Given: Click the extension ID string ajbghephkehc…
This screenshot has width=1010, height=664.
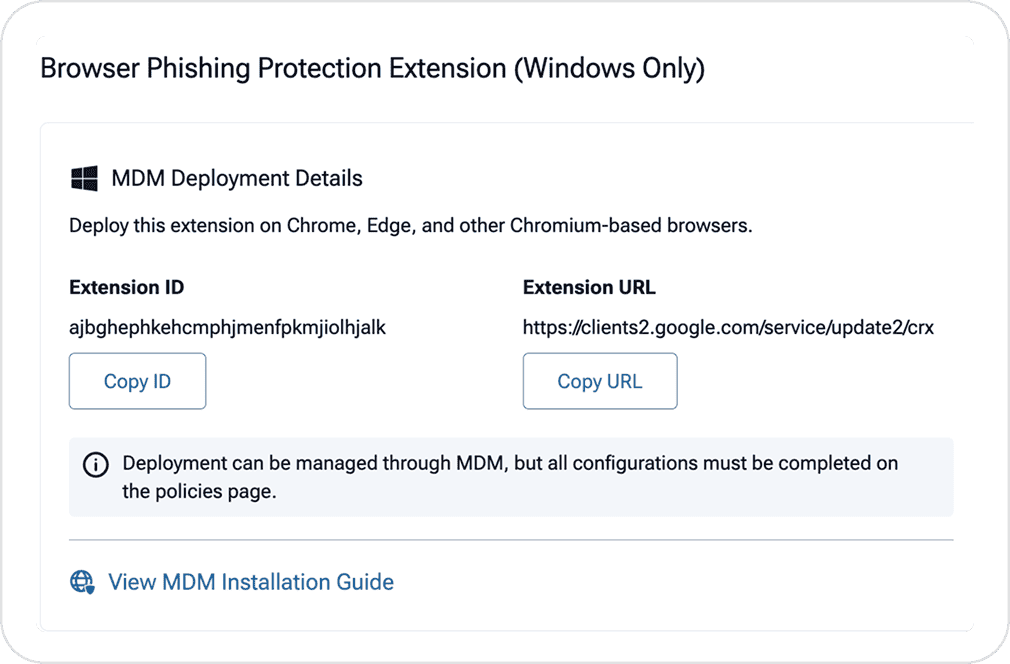Looking at the screenshot, I should tap(227, 327).
